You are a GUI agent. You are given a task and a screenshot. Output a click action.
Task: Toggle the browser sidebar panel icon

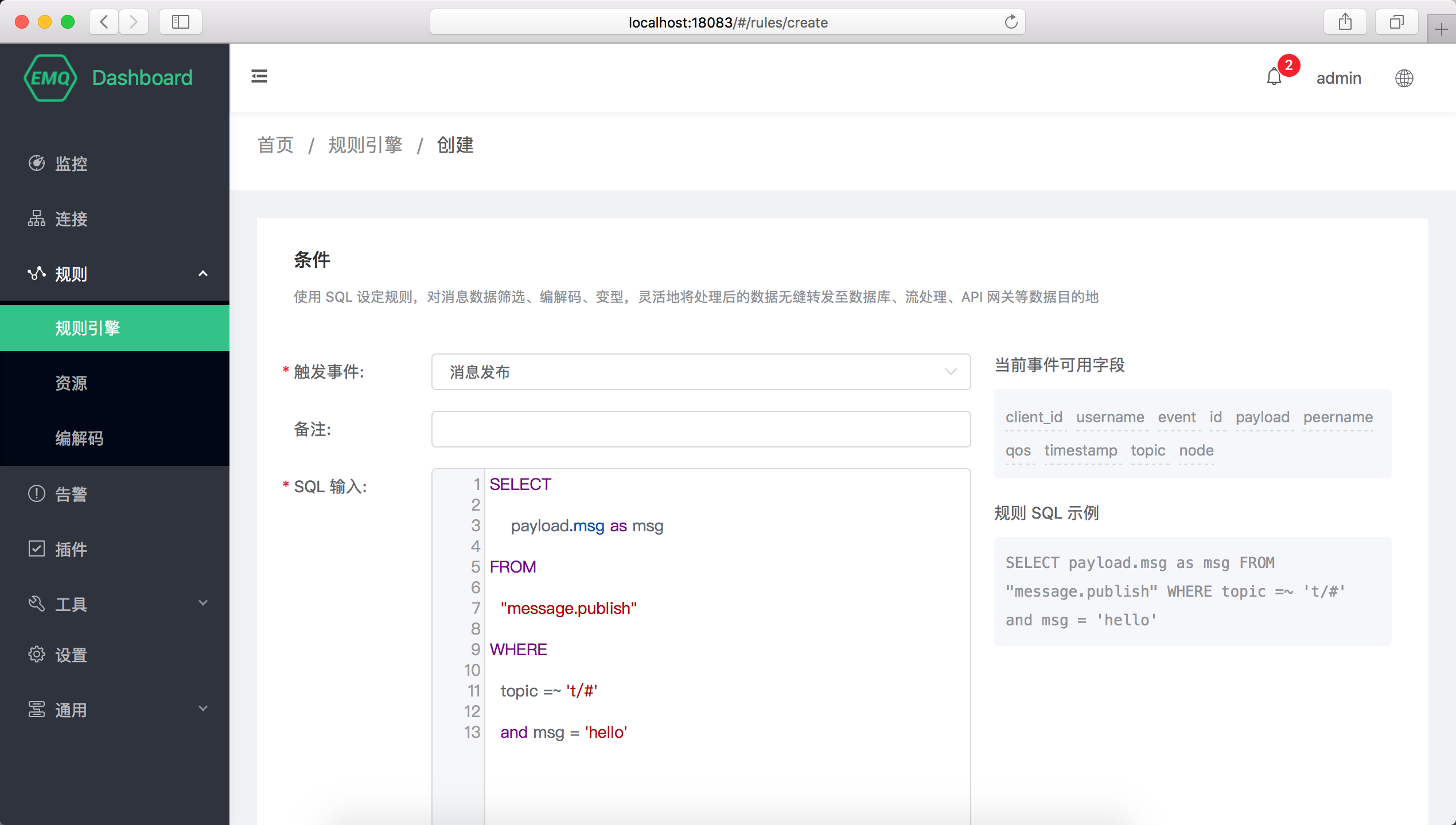[x=181, y=22]
